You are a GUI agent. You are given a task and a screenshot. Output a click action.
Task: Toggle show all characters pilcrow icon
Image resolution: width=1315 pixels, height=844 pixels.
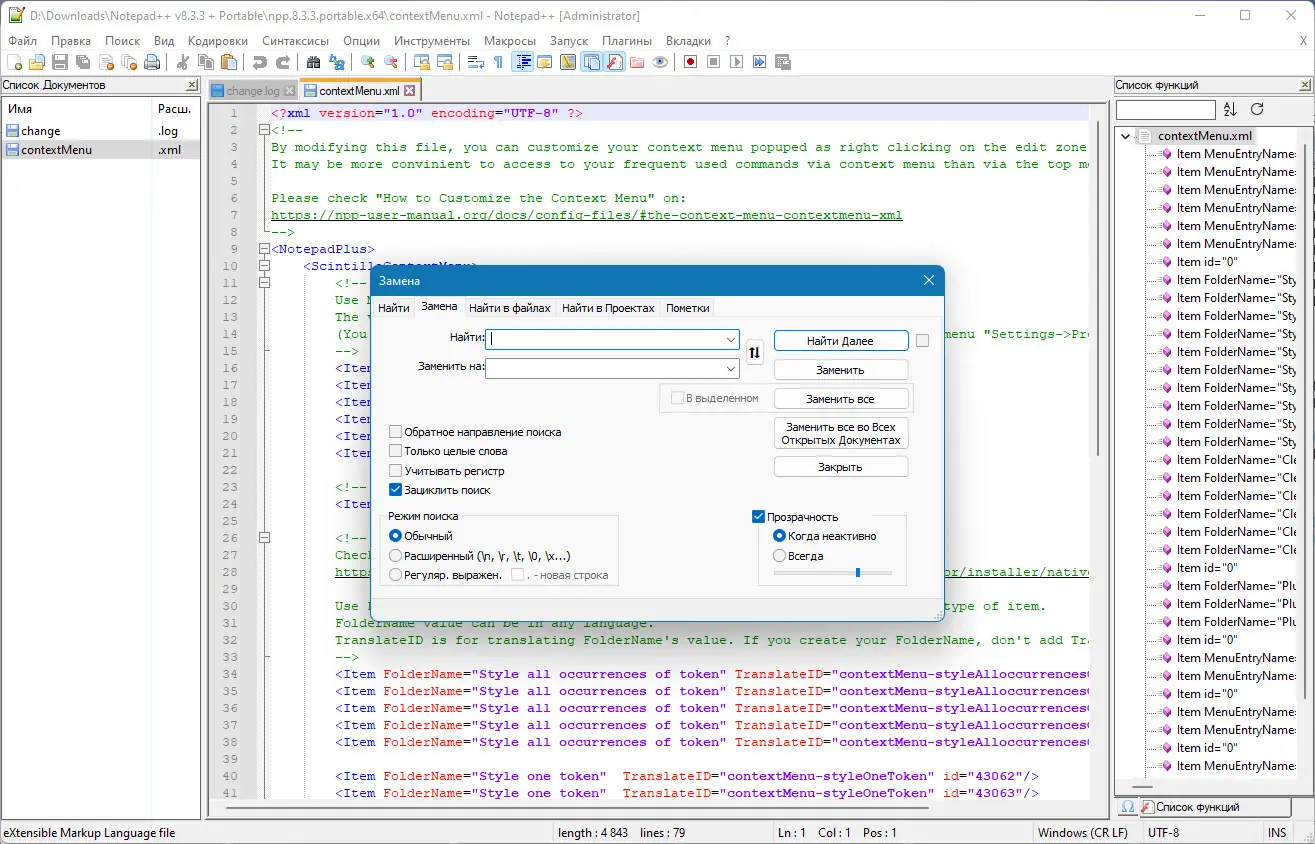498,62
